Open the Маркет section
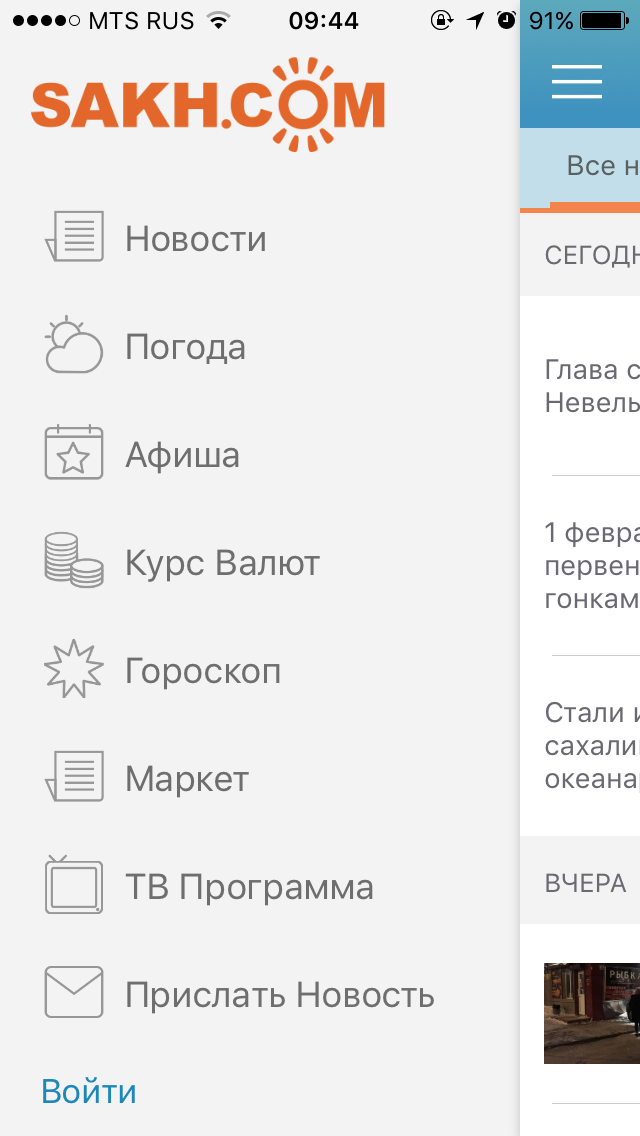This screenshot has height=1136, width=640. click(187, 779)
